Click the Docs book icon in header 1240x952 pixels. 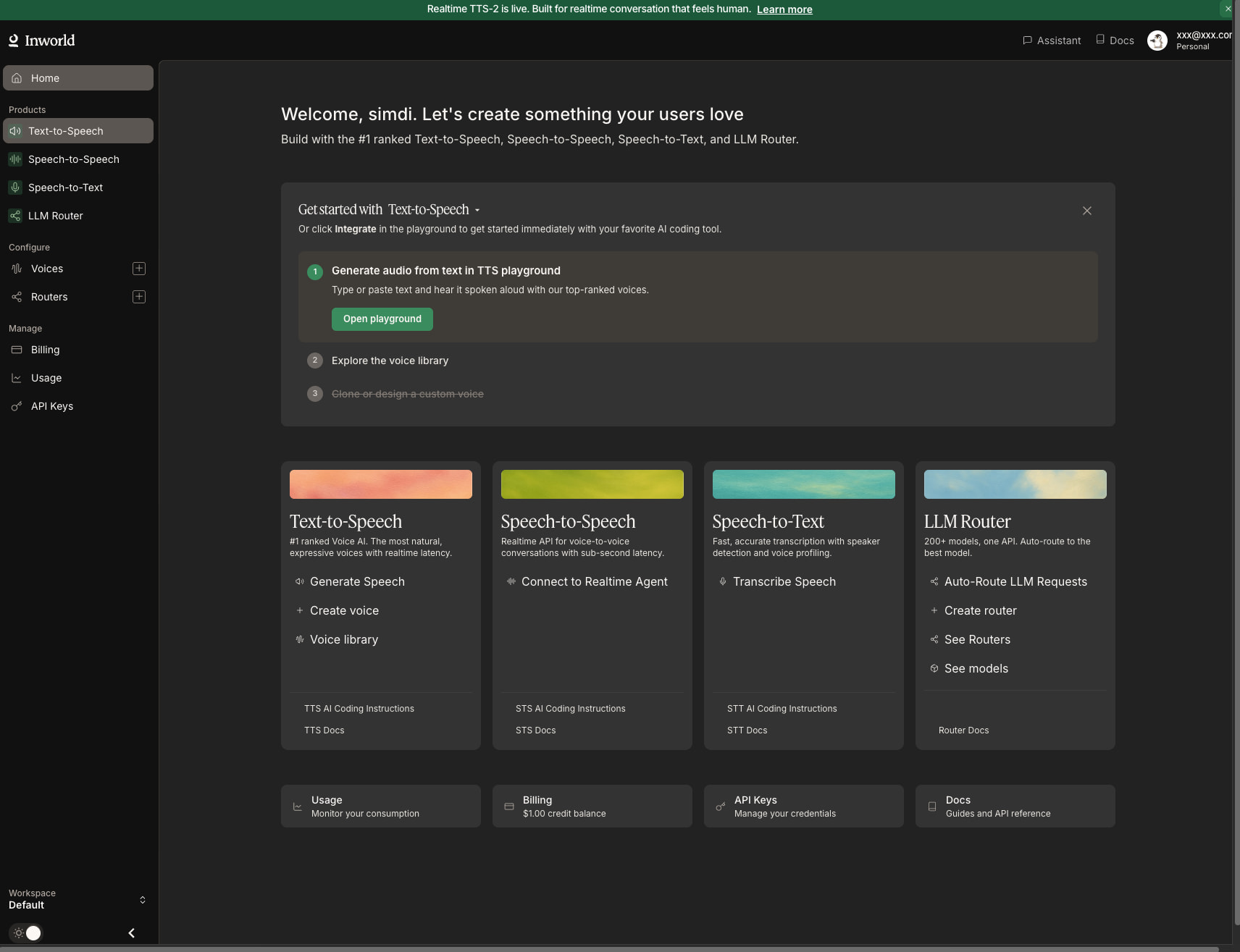pyautogui.click(x=1100, y=40)
